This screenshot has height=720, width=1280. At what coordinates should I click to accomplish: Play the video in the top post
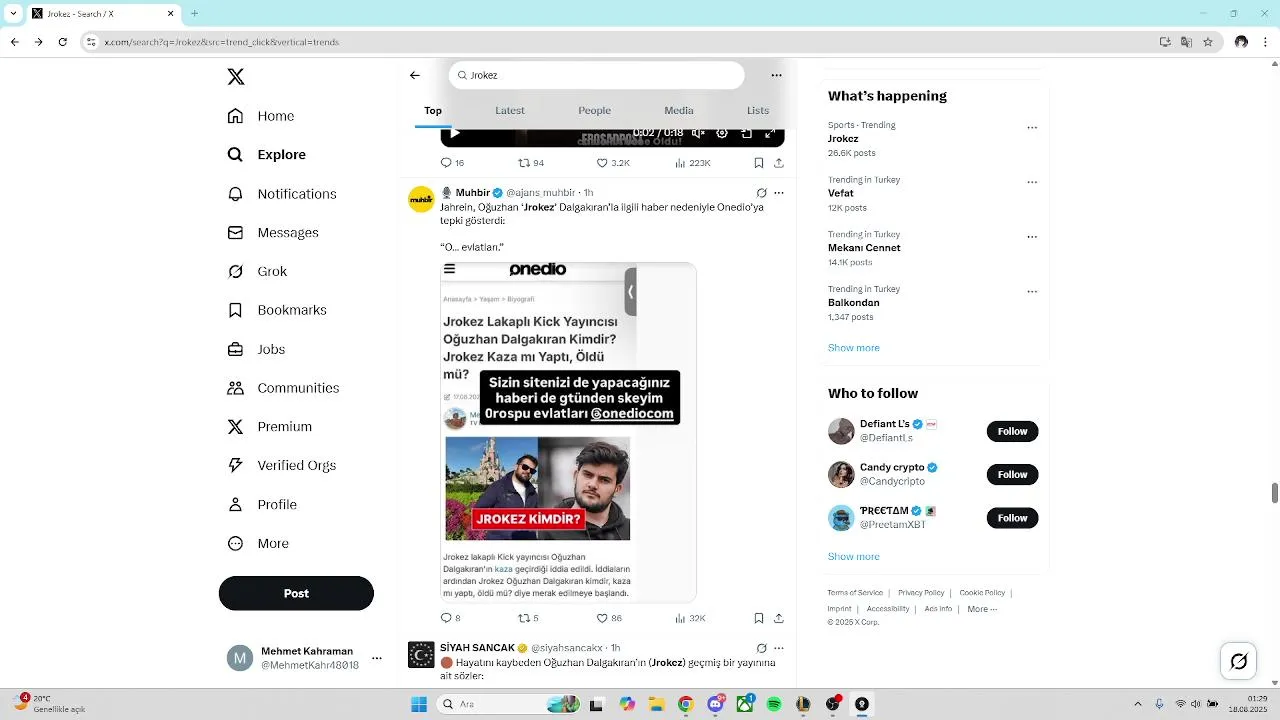(455, 133)
